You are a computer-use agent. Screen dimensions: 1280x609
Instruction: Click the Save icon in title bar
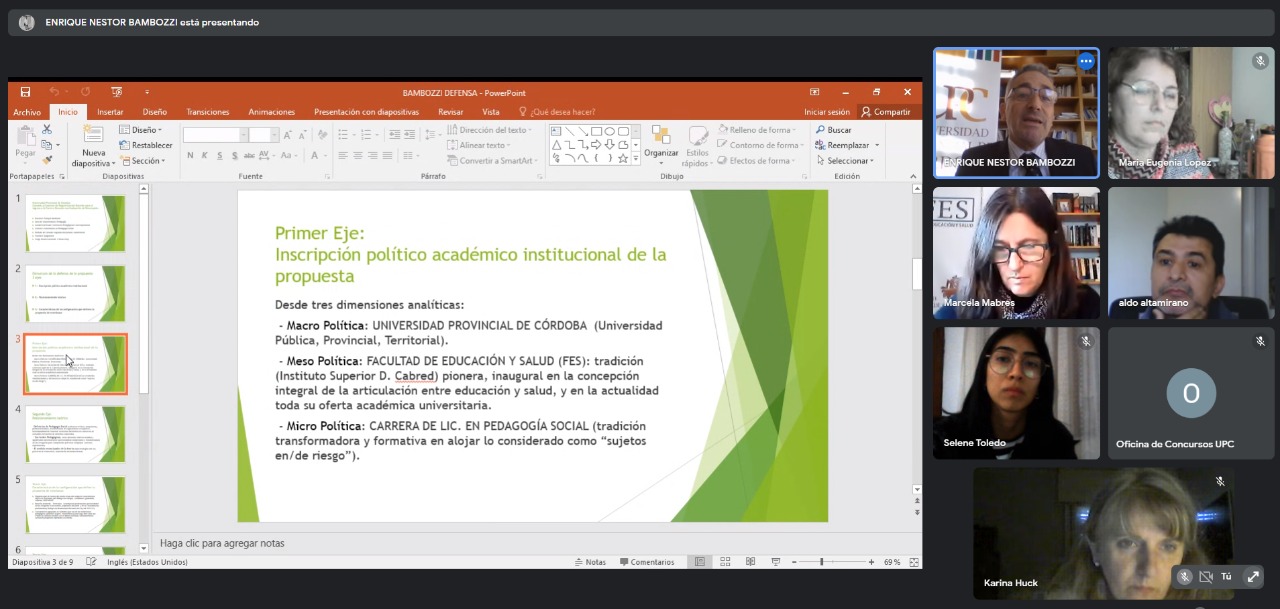pos(26,92)
